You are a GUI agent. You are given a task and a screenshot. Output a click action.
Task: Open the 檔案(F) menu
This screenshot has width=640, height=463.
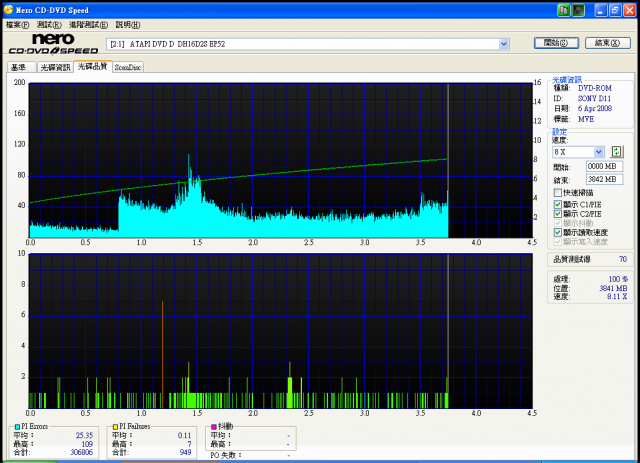(x=18, y=25)
